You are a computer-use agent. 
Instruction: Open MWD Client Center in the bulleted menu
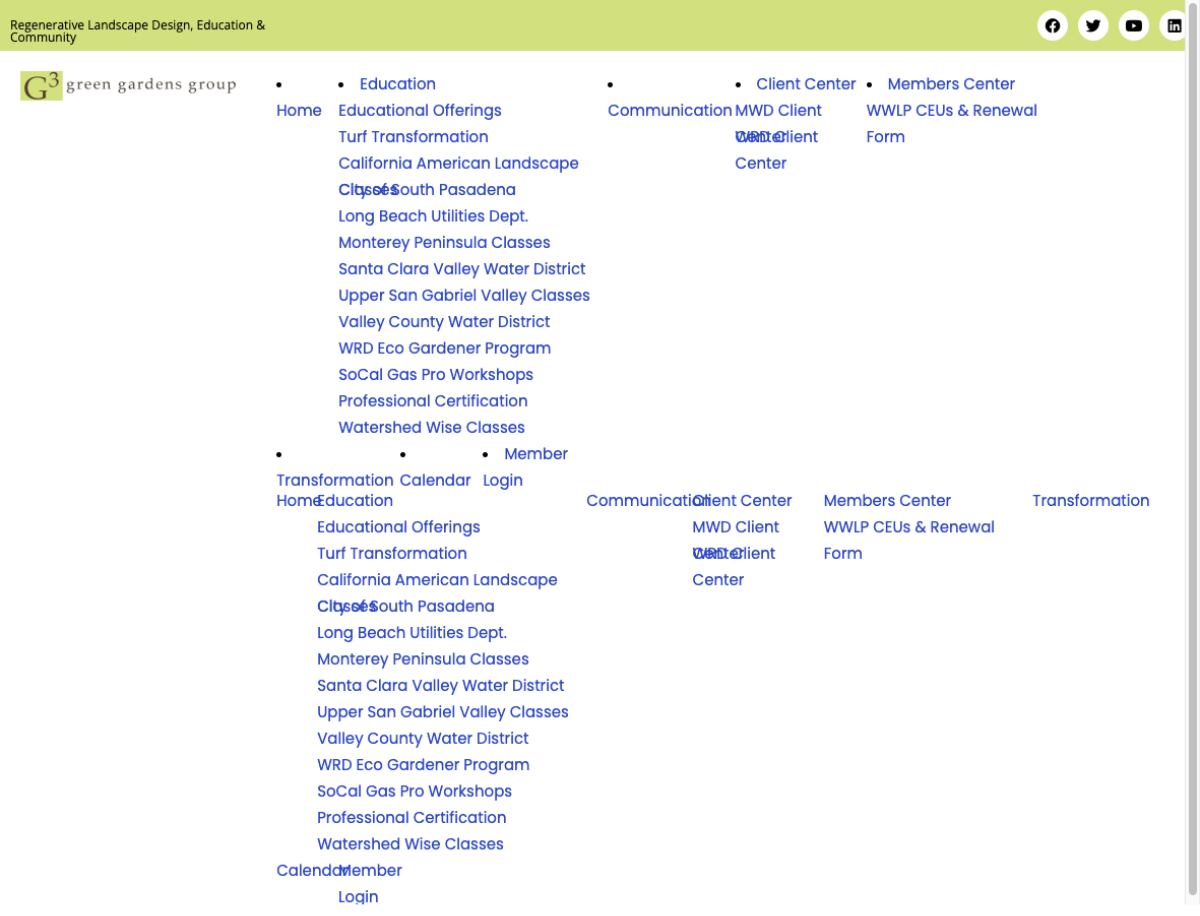tap(778, 111)
